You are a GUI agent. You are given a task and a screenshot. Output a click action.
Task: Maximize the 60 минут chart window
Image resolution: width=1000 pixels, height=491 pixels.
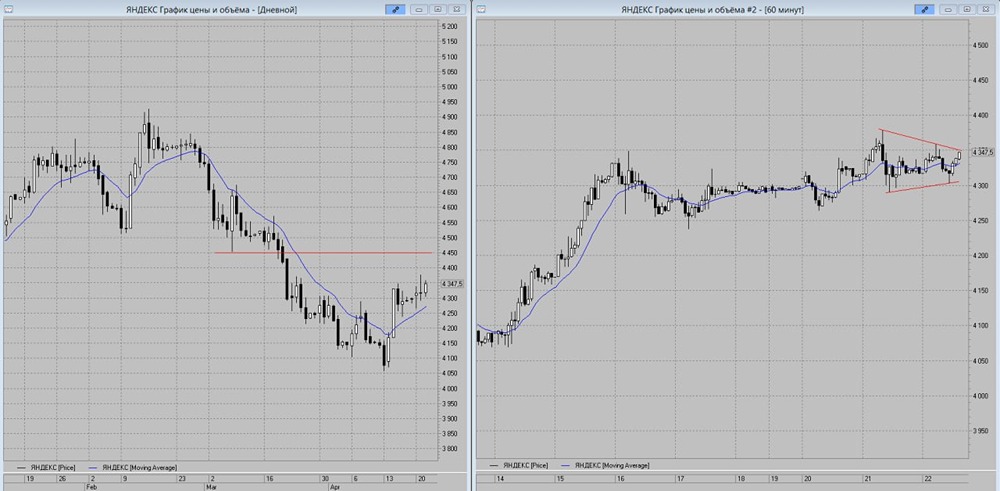967,10
